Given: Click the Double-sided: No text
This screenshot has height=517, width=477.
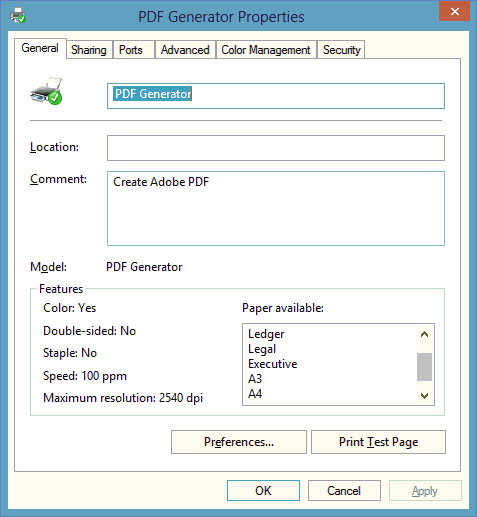Looking at the screenshot, I should pos(90,331).
